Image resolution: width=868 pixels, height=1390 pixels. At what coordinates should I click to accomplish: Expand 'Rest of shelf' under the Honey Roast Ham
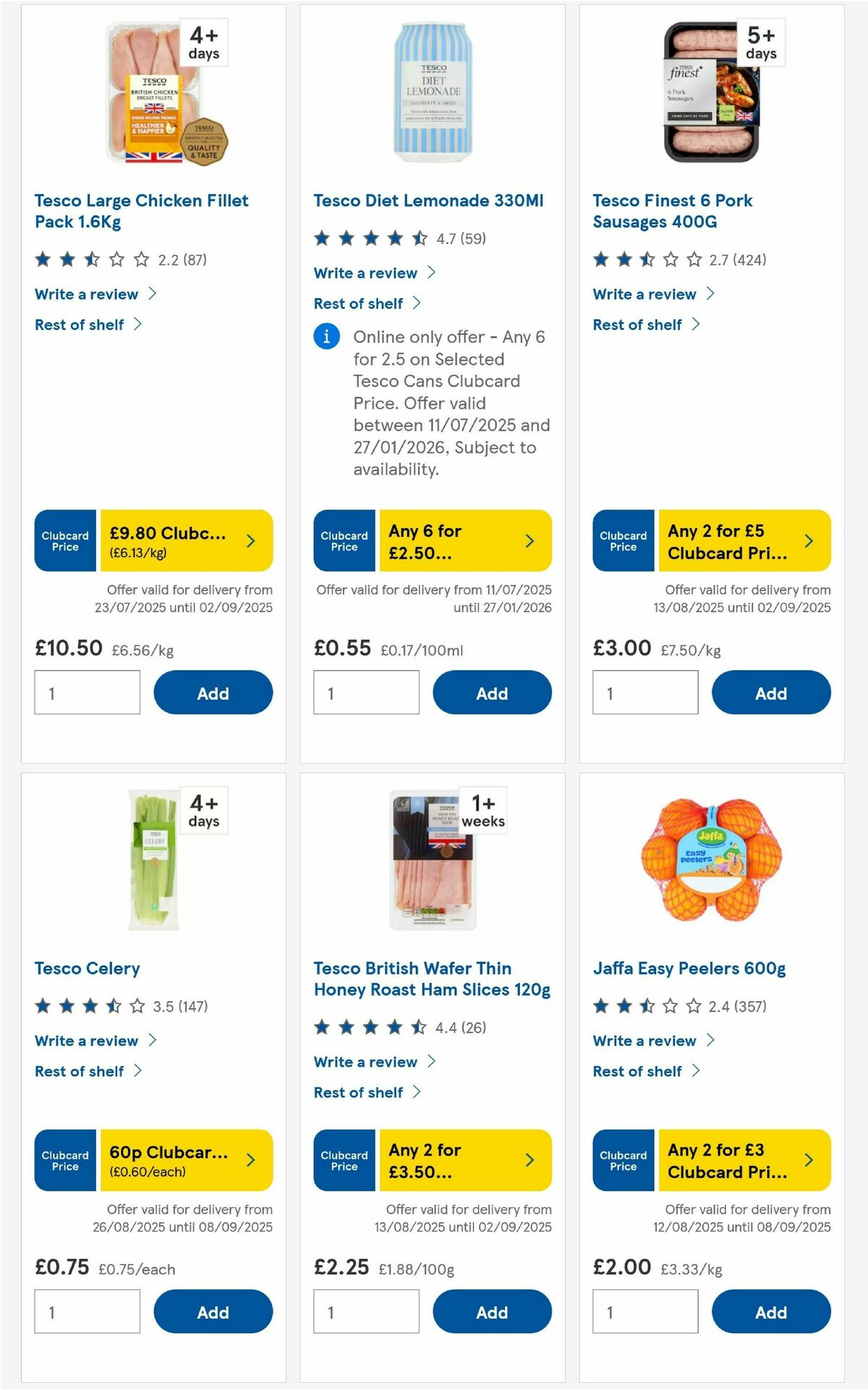pos(360,1093)
